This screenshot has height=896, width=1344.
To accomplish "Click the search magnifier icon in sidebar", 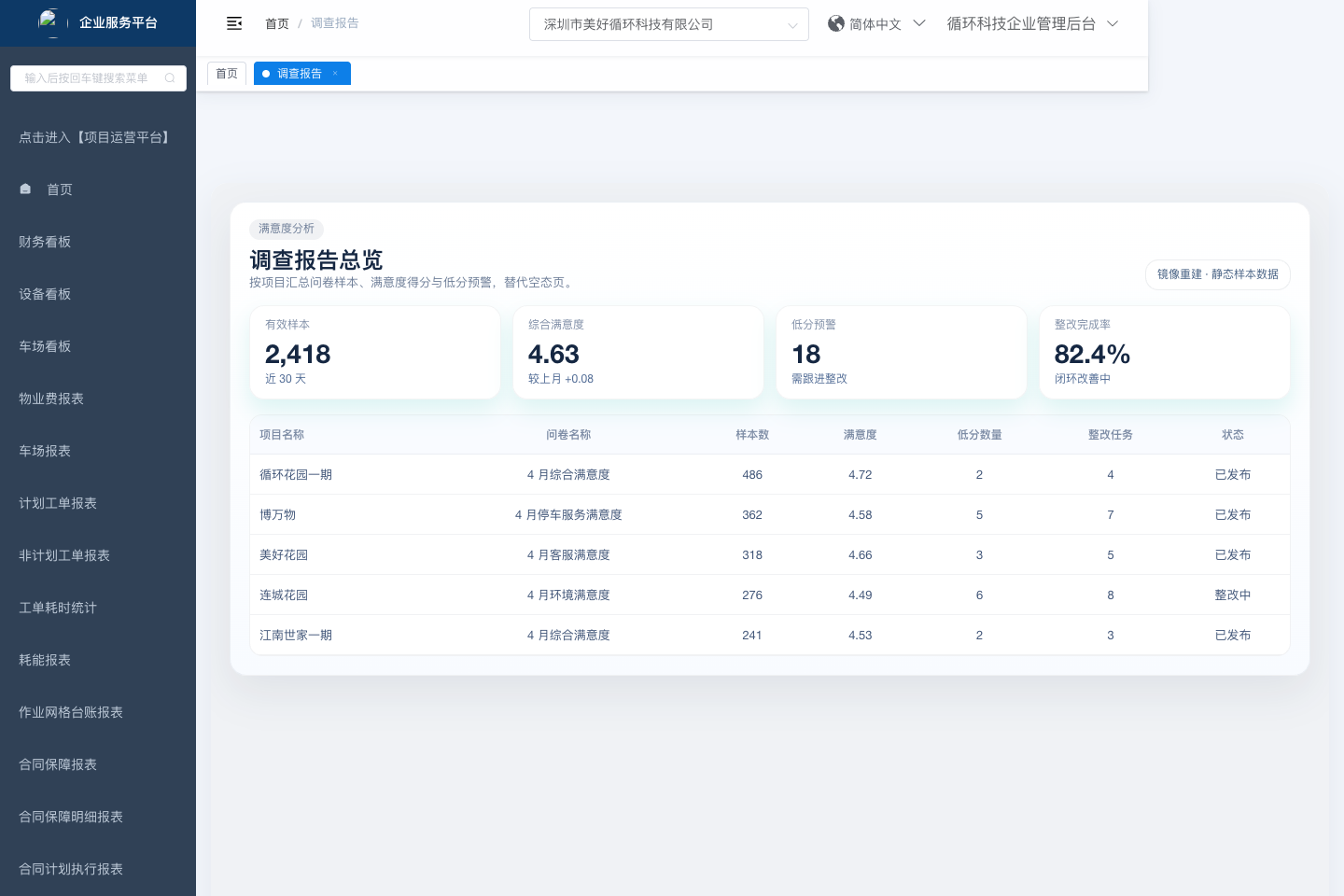I will point(170,78).
